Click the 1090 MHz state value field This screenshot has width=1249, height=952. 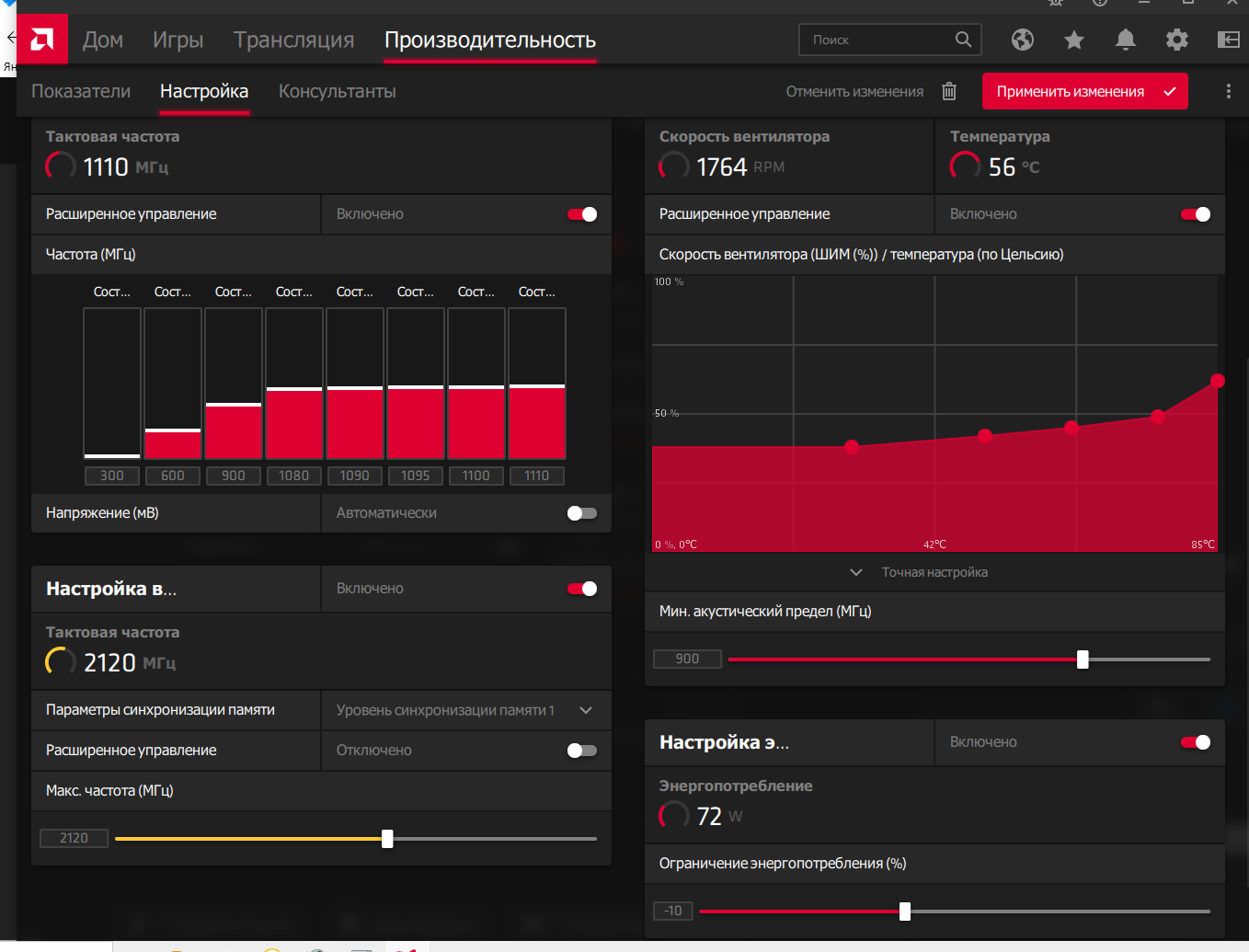355,476
